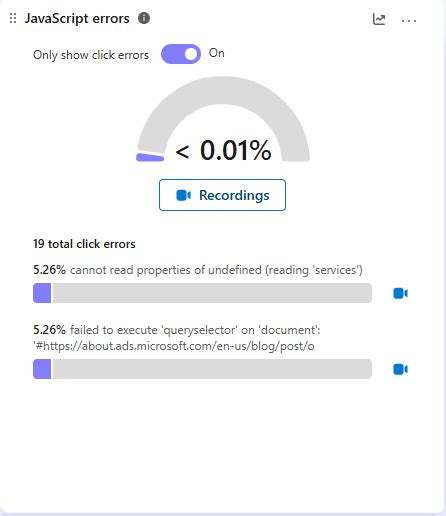The image size is (446, 516).
Task: Turn off Only show click errors switch
Action: coord(181,54)
